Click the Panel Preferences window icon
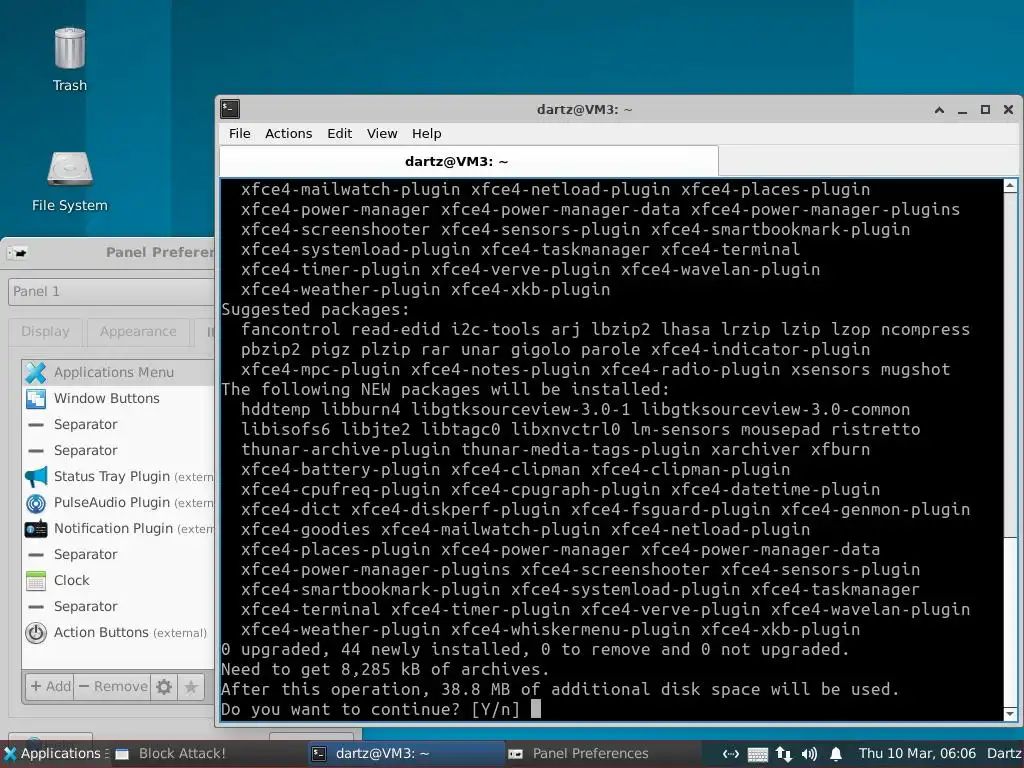Image resolution: width=1024 pixels, height=768 pixels. point(18,253)
